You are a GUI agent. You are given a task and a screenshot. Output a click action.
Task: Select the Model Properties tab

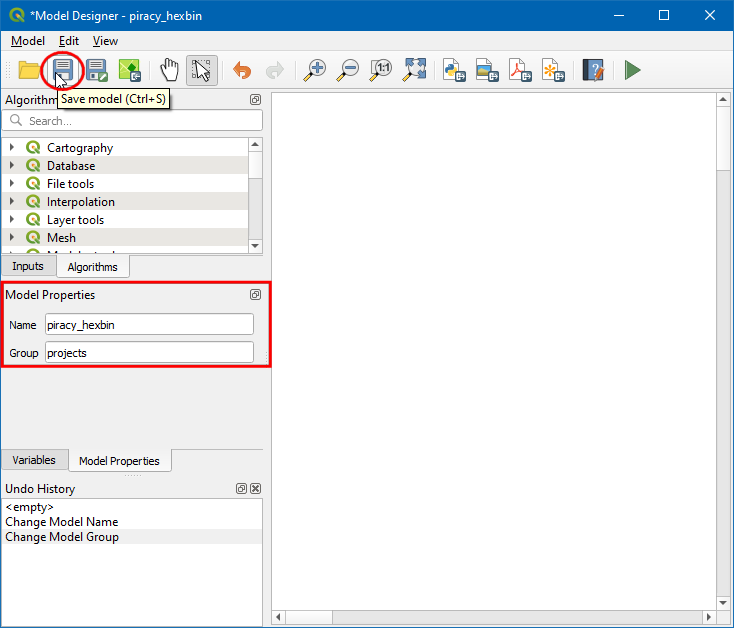(x=119, y=461)
